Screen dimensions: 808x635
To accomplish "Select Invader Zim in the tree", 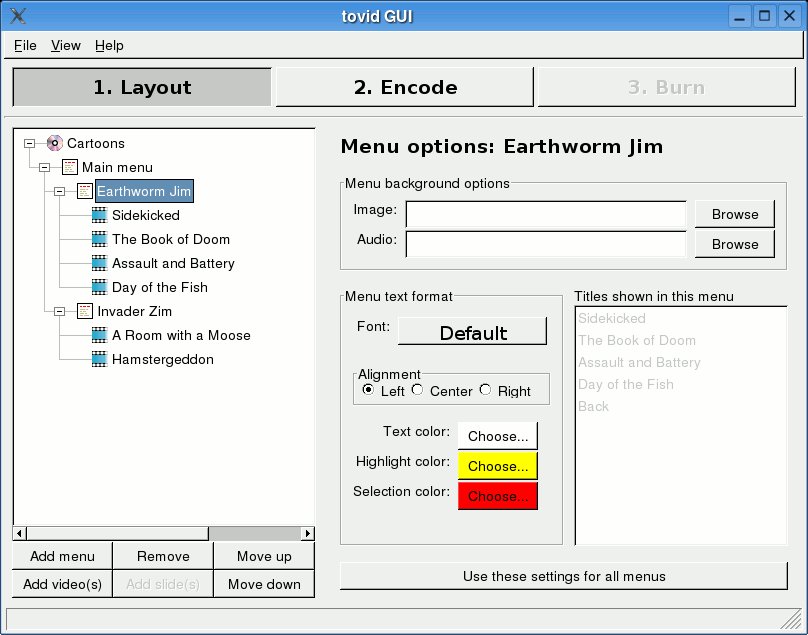I will pos(134,311).
